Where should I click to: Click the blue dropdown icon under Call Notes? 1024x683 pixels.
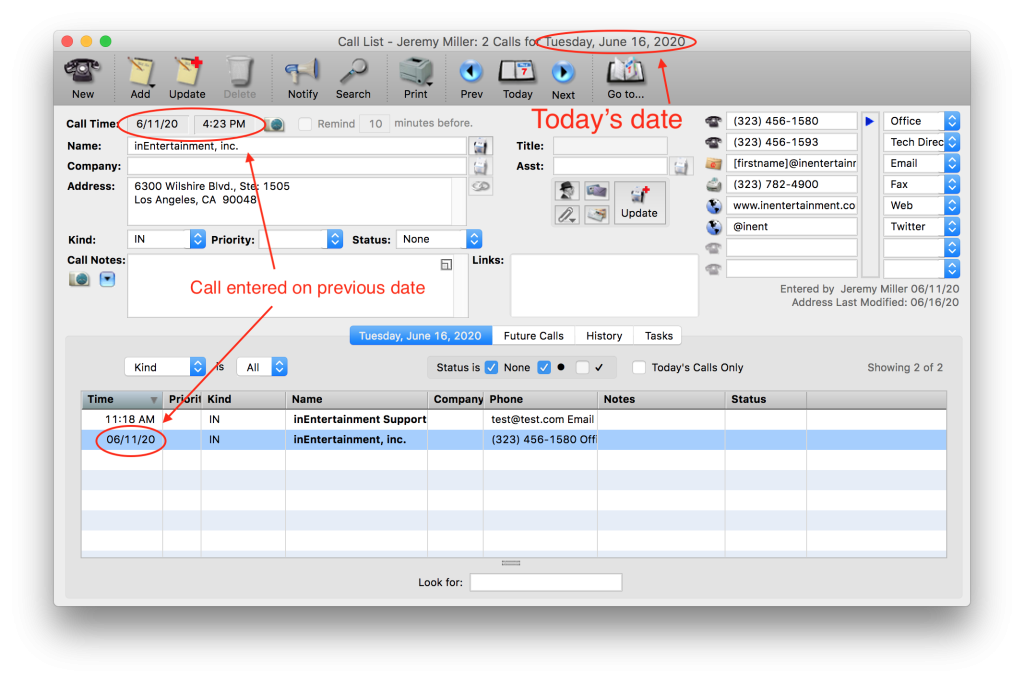[107, 279]
